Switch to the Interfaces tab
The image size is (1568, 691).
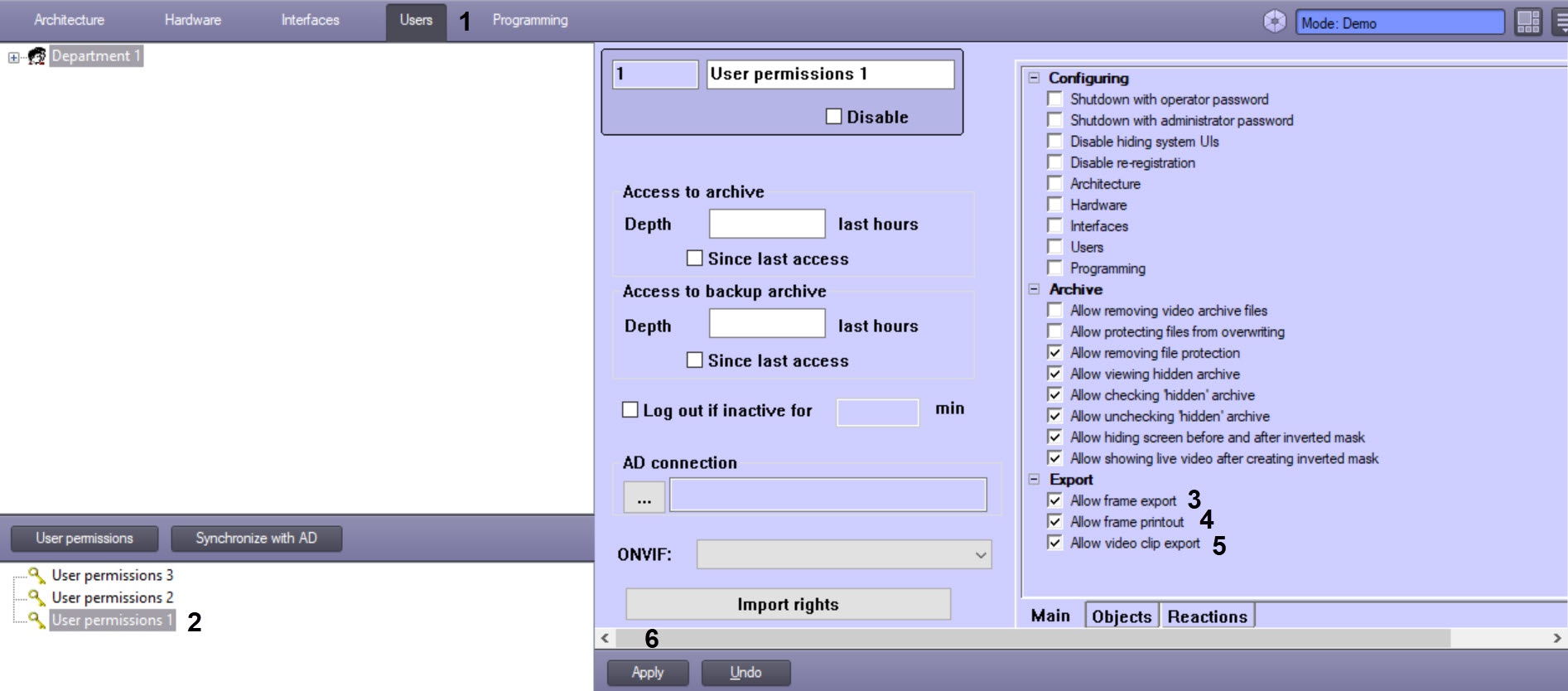pyautogui.click(x=310, y=20)
